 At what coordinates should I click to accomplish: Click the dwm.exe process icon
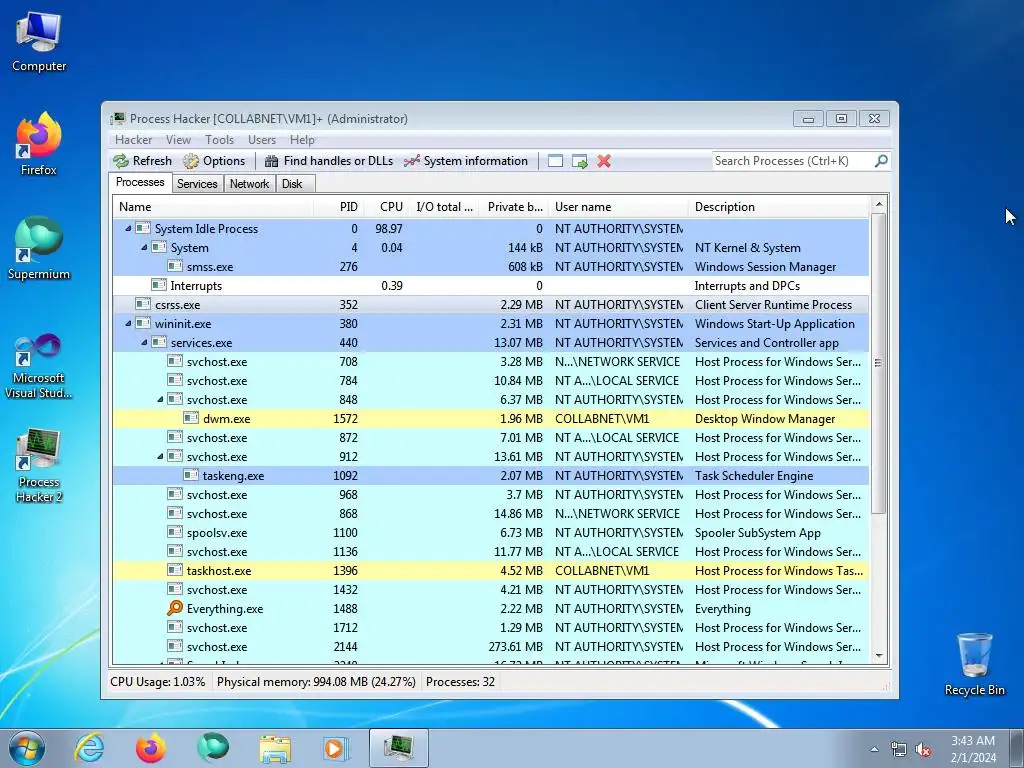click(191, 418)
